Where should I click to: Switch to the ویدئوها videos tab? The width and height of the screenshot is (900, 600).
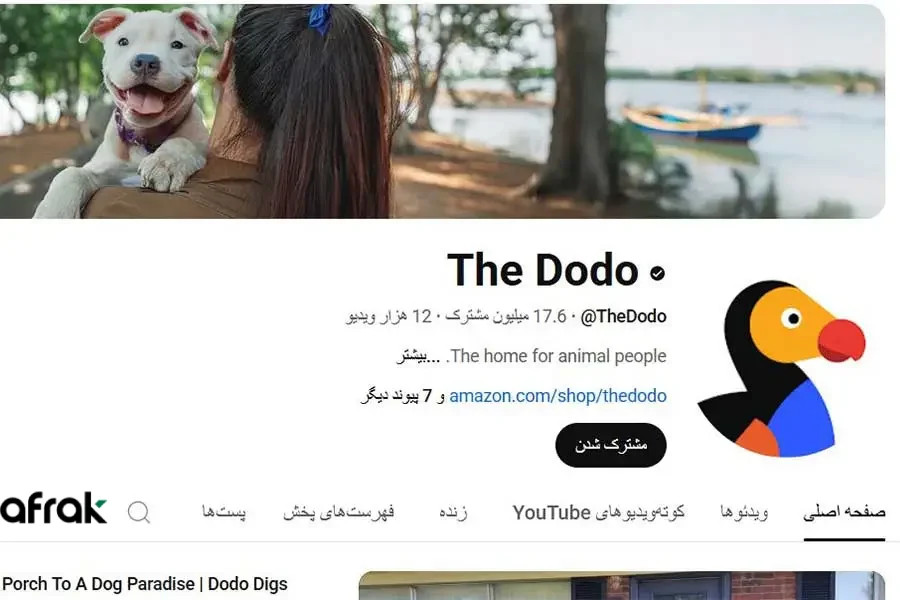(x=744, y=512)
